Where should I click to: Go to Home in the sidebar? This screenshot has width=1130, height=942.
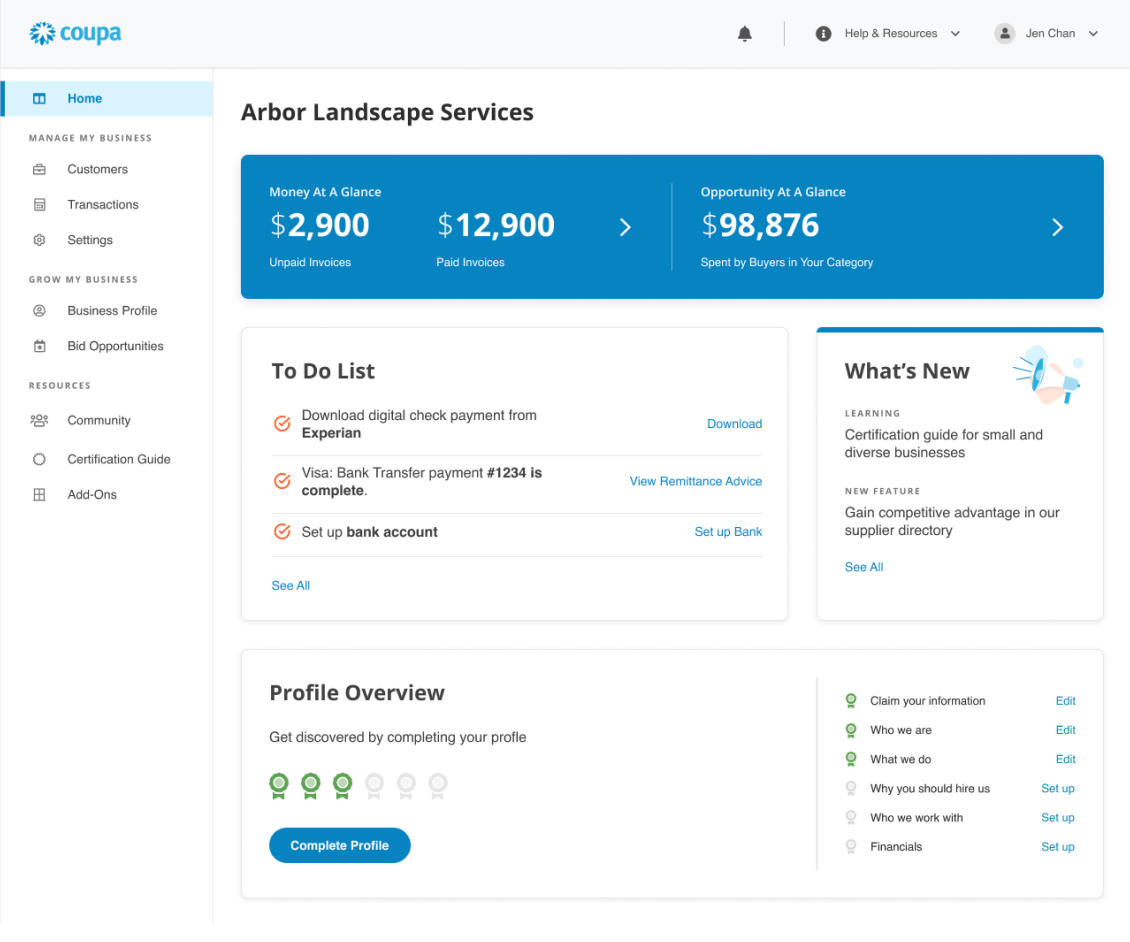tap(85, 99)
